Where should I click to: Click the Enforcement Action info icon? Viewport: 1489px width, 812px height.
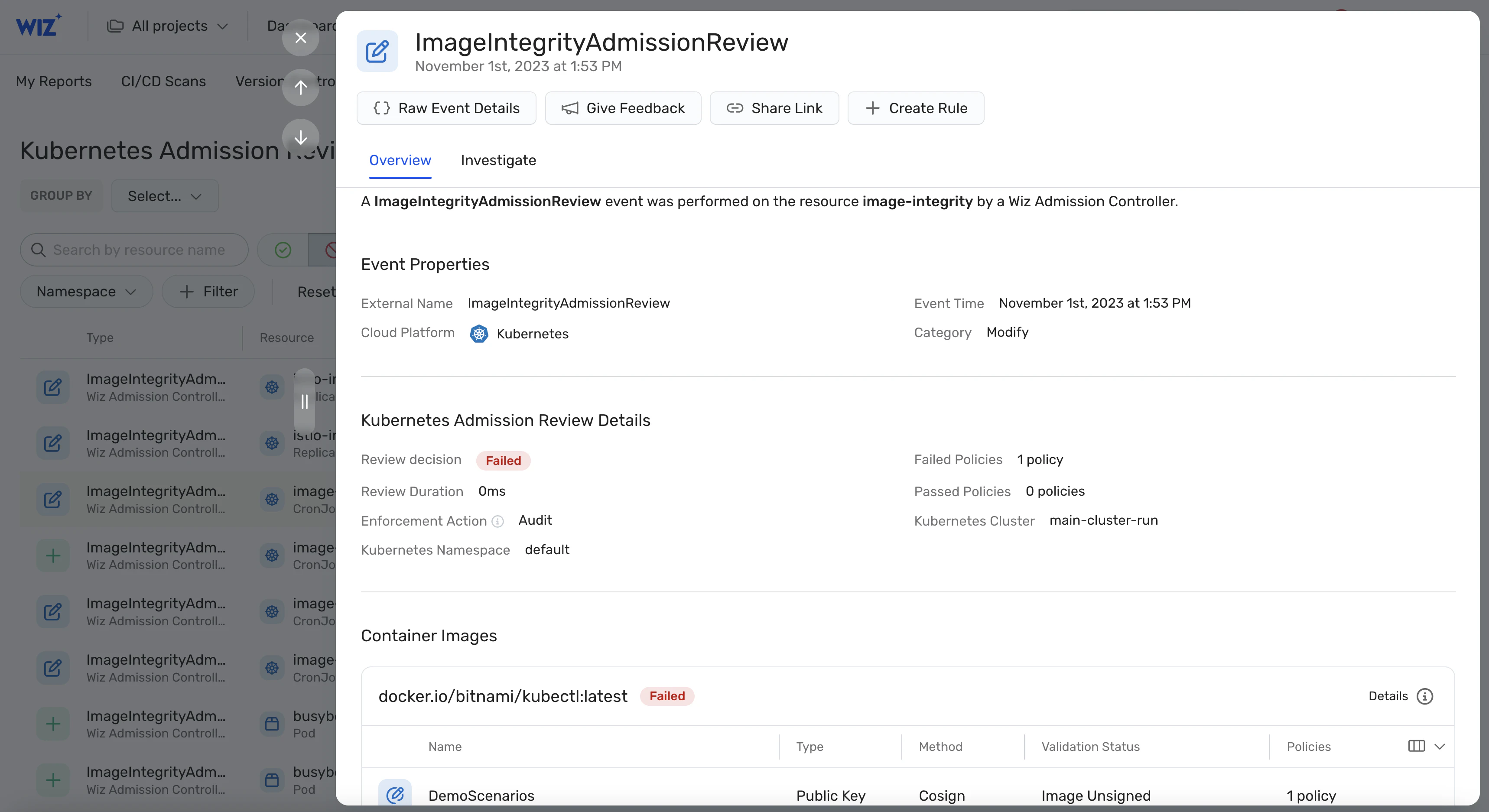click(497, 521)
